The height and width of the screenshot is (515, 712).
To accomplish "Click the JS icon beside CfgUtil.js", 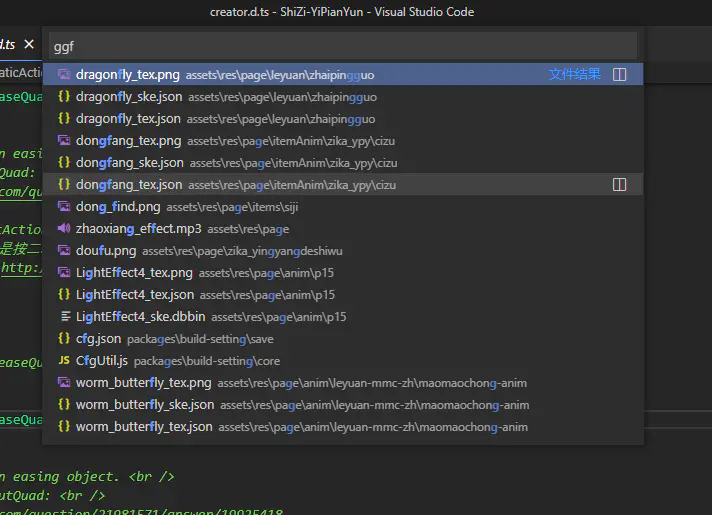I will pos(64,361).
